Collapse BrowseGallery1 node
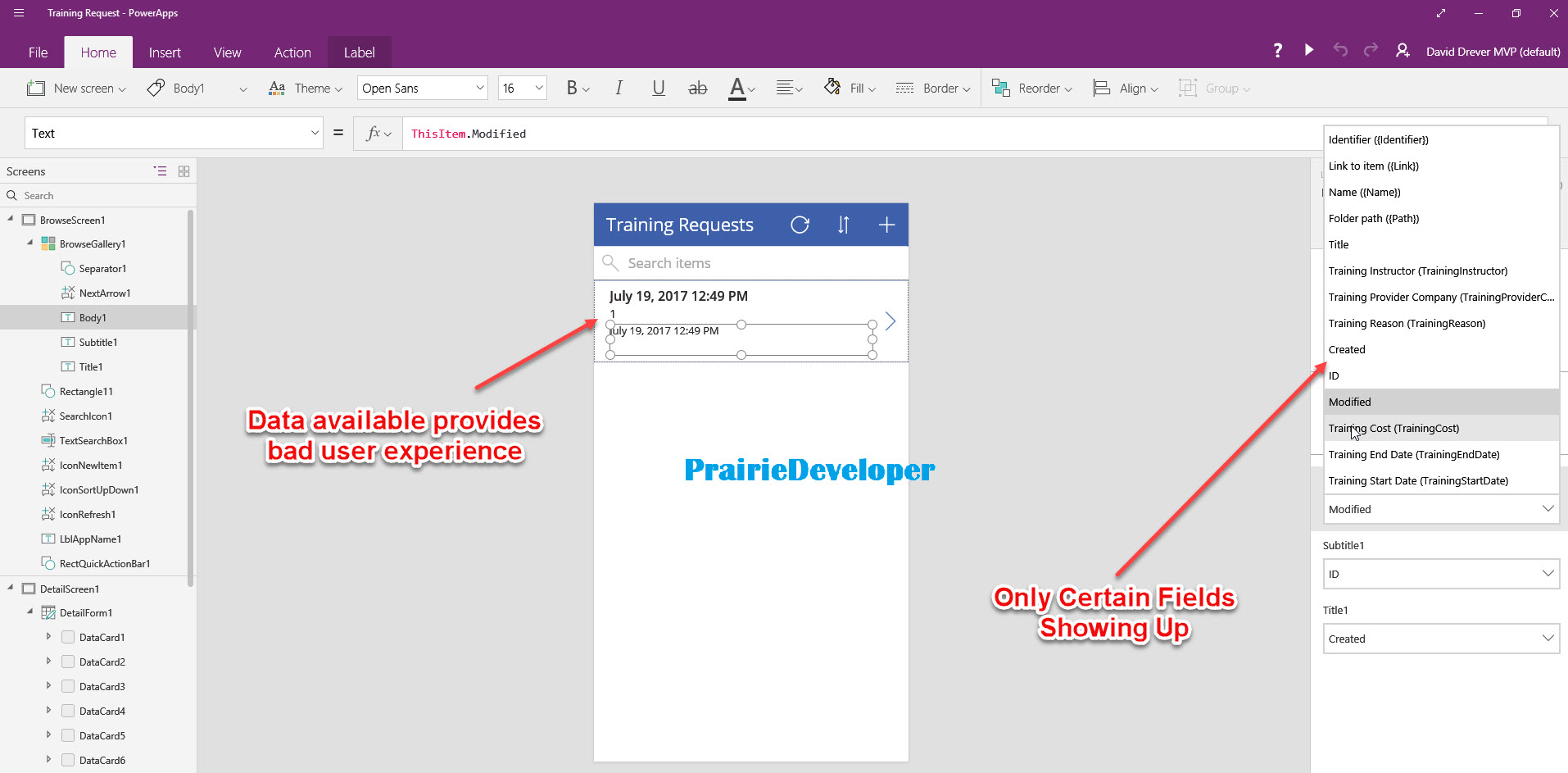The height and width of the screenshot is (773, 1568). tap(30, 243)
